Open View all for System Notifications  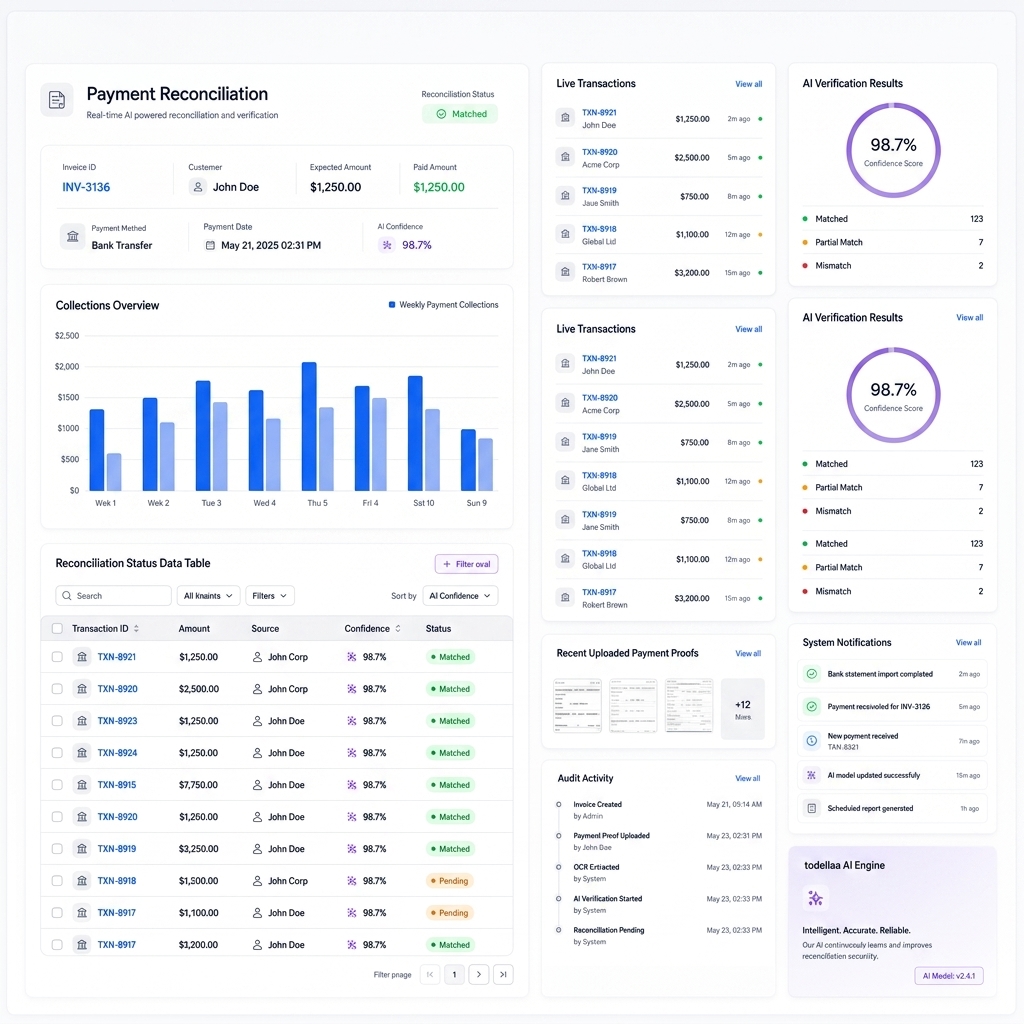[968, 643]
